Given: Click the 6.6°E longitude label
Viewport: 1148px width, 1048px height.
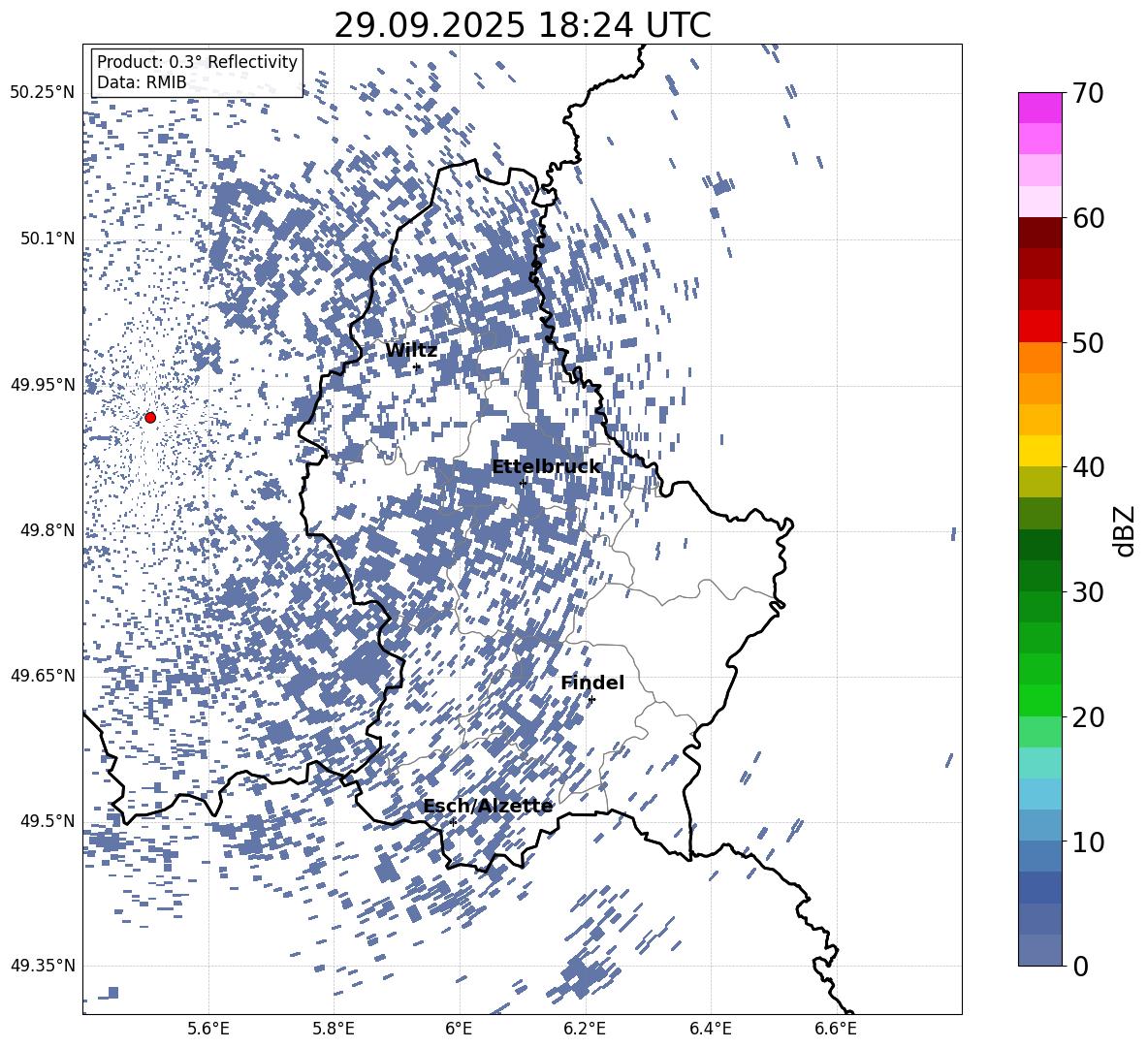Looking at the screenshot, I should point(836,1029).
